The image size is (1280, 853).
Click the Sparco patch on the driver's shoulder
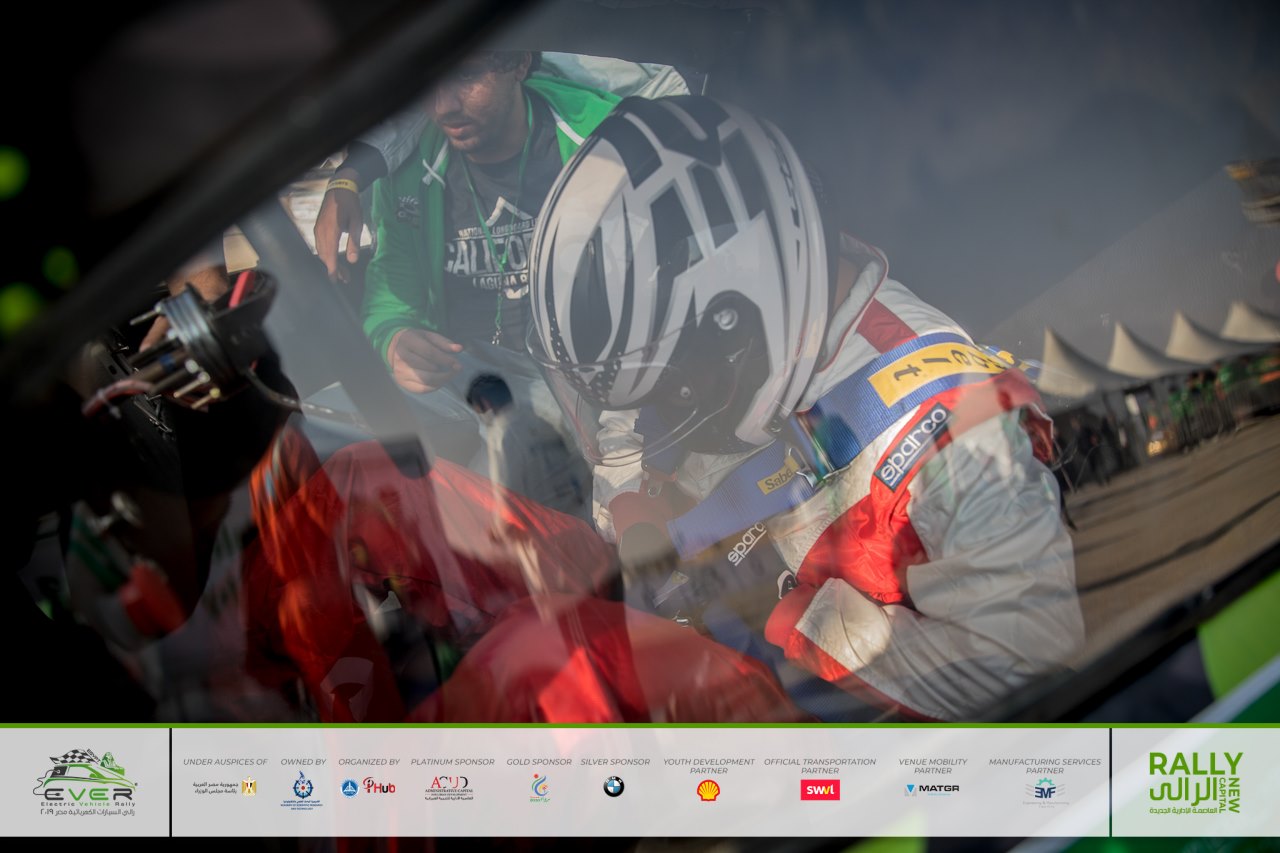[912, 446]
